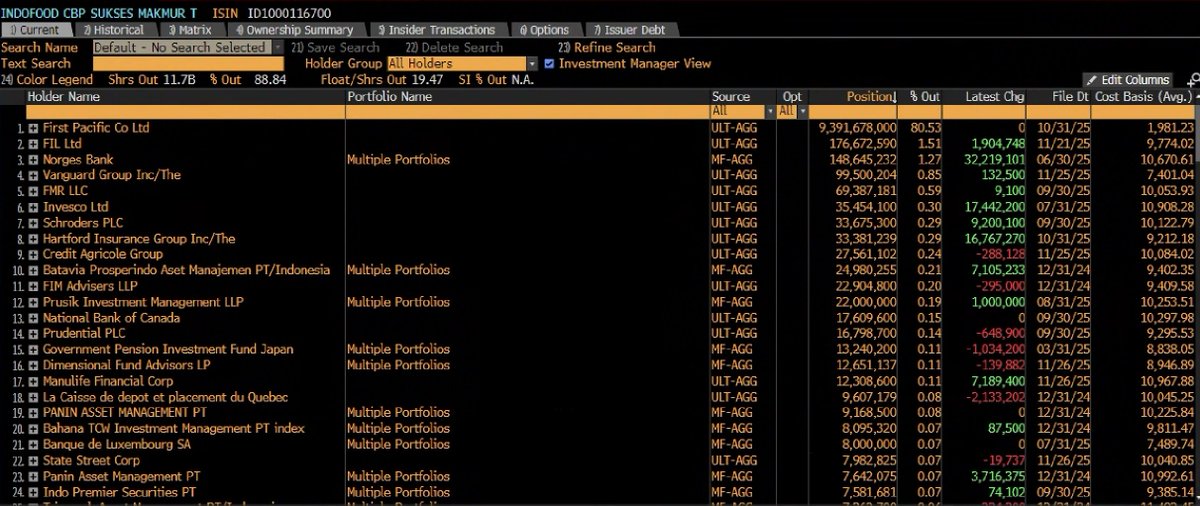Click Refine Search

(x=606, y=47)
